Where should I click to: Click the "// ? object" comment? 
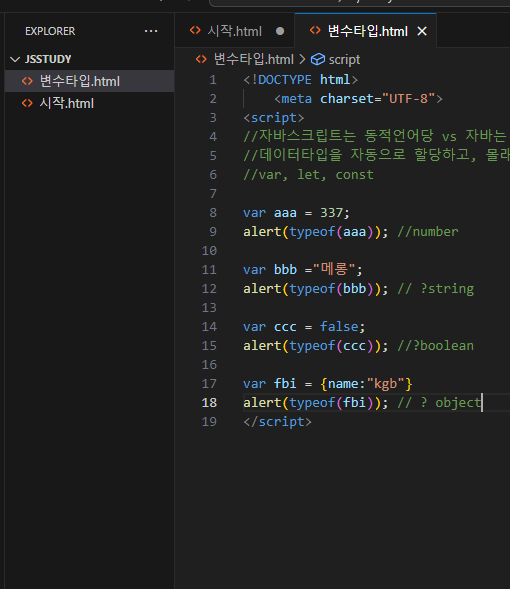pyautogui.click(x=439, y=403)
